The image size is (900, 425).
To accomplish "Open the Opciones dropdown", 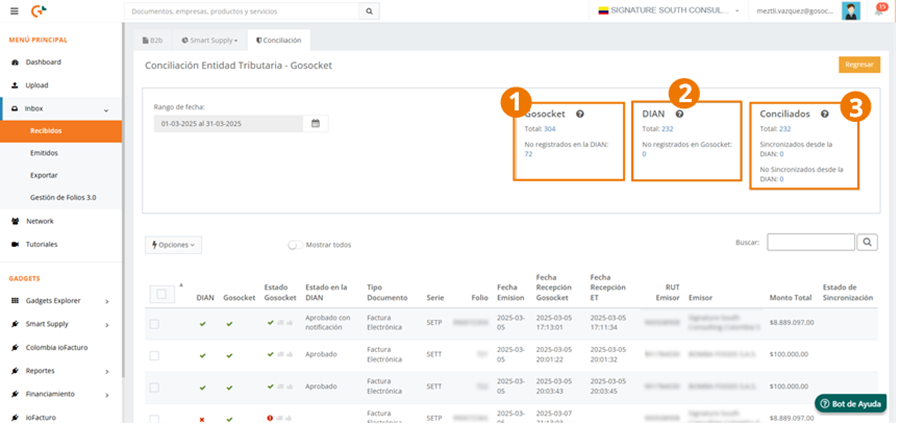I will (x=173, y=245).
